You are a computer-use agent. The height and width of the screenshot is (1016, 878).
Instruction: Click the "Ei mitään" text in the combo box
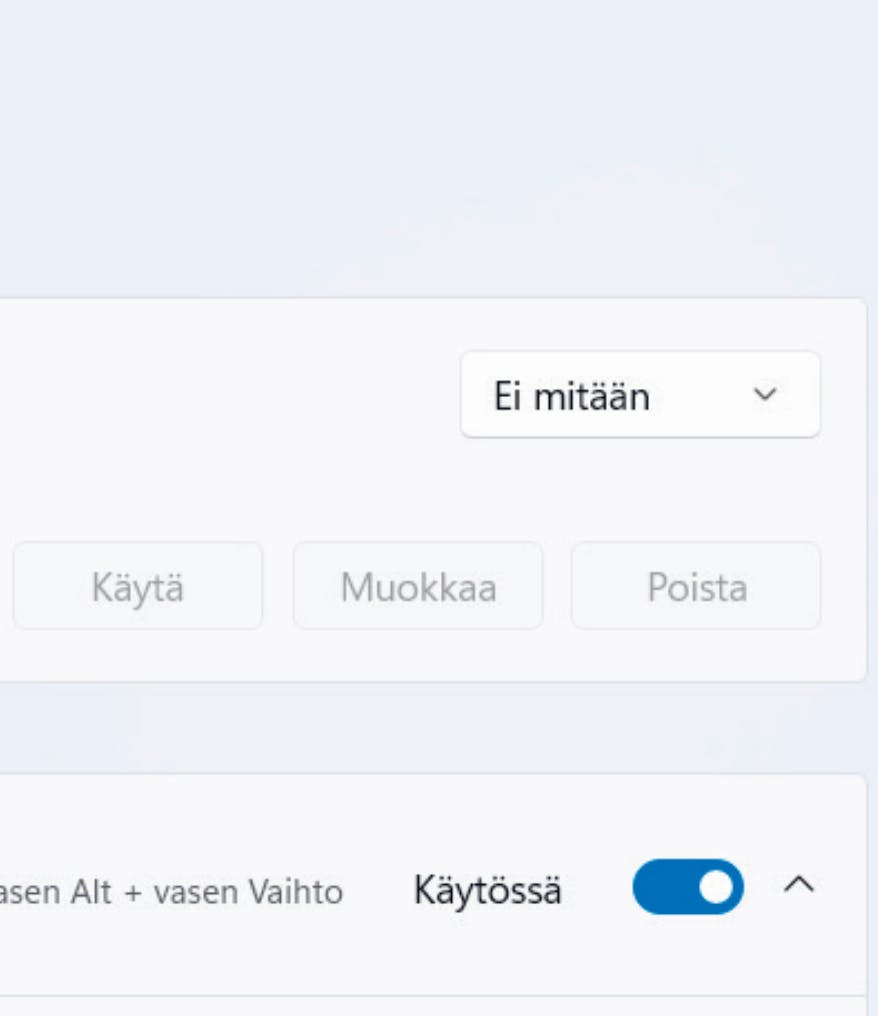(571, 397)
